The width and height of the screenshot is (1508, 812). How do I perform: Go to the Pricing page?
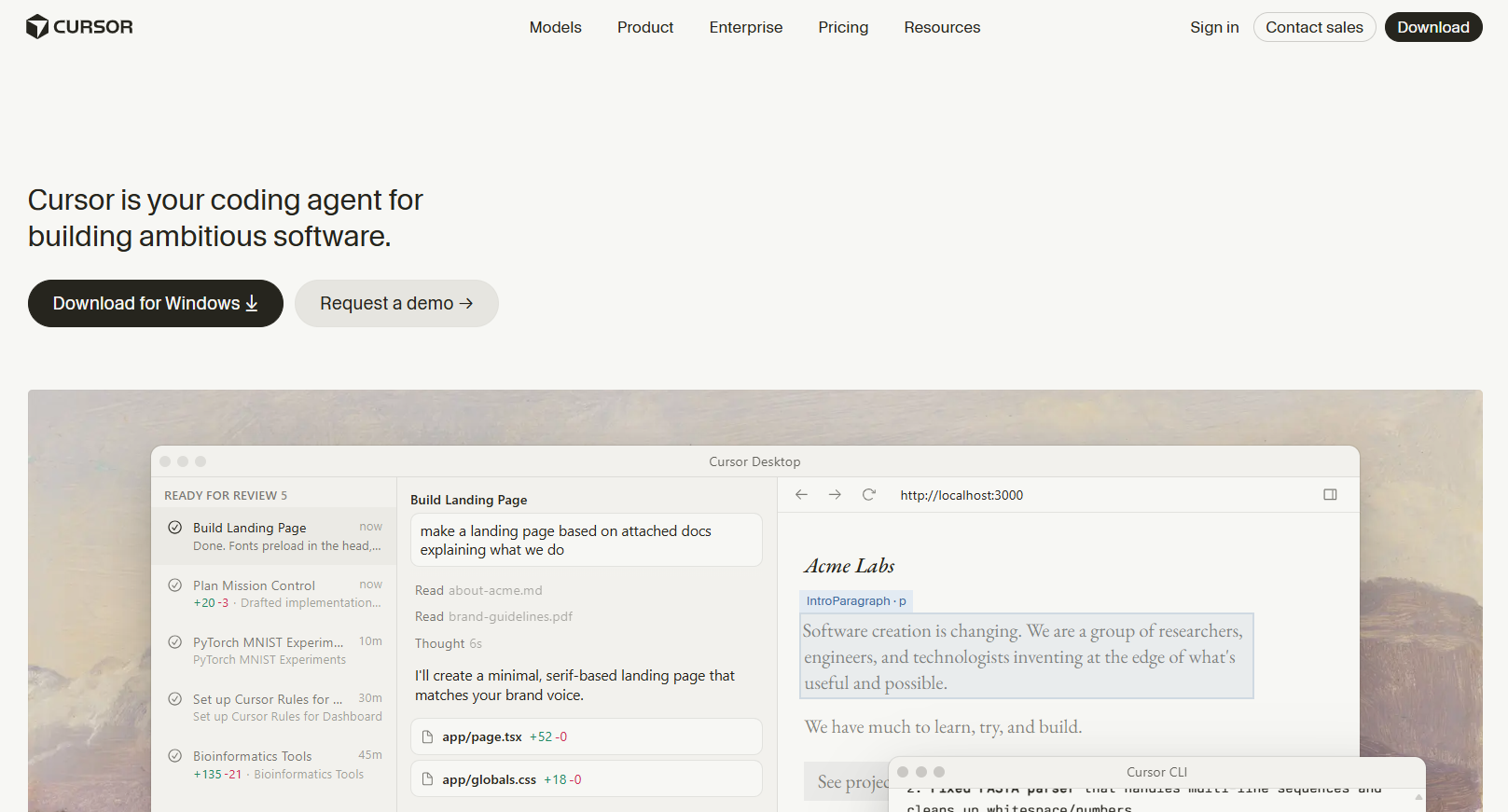[843, 27]
